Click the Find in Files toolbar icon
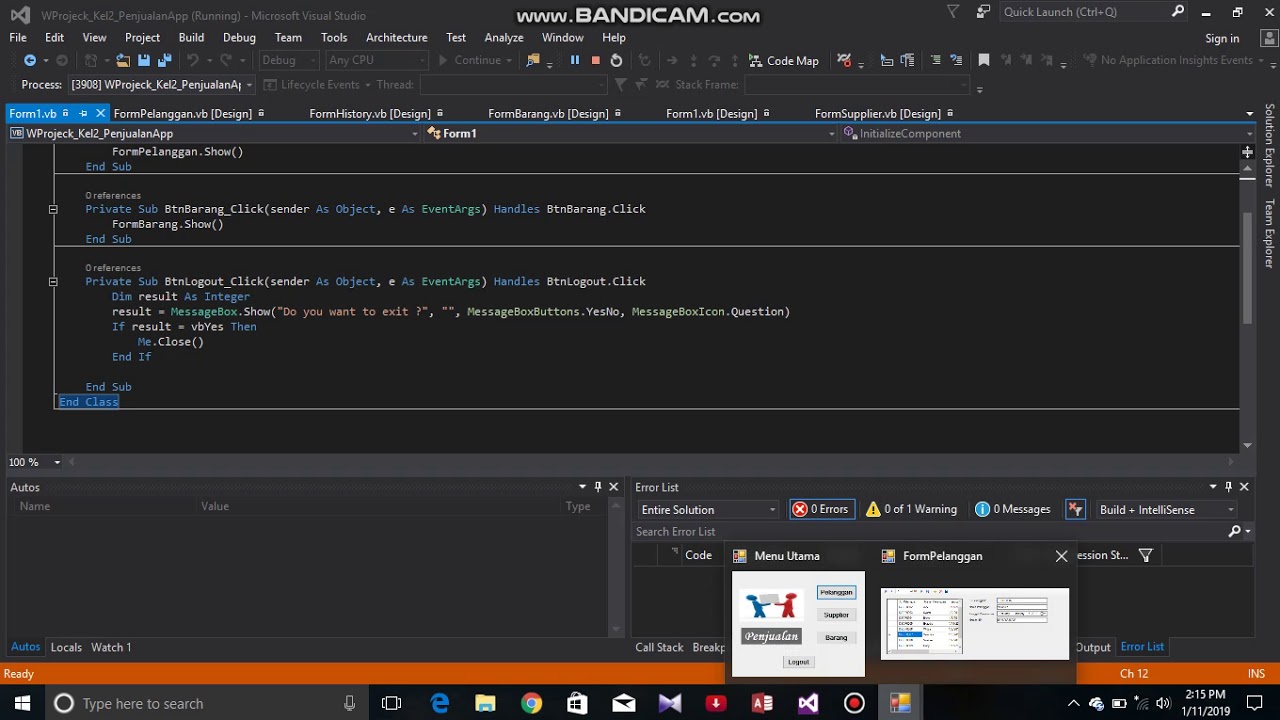The image size is (1280, 720). point(533,60)
